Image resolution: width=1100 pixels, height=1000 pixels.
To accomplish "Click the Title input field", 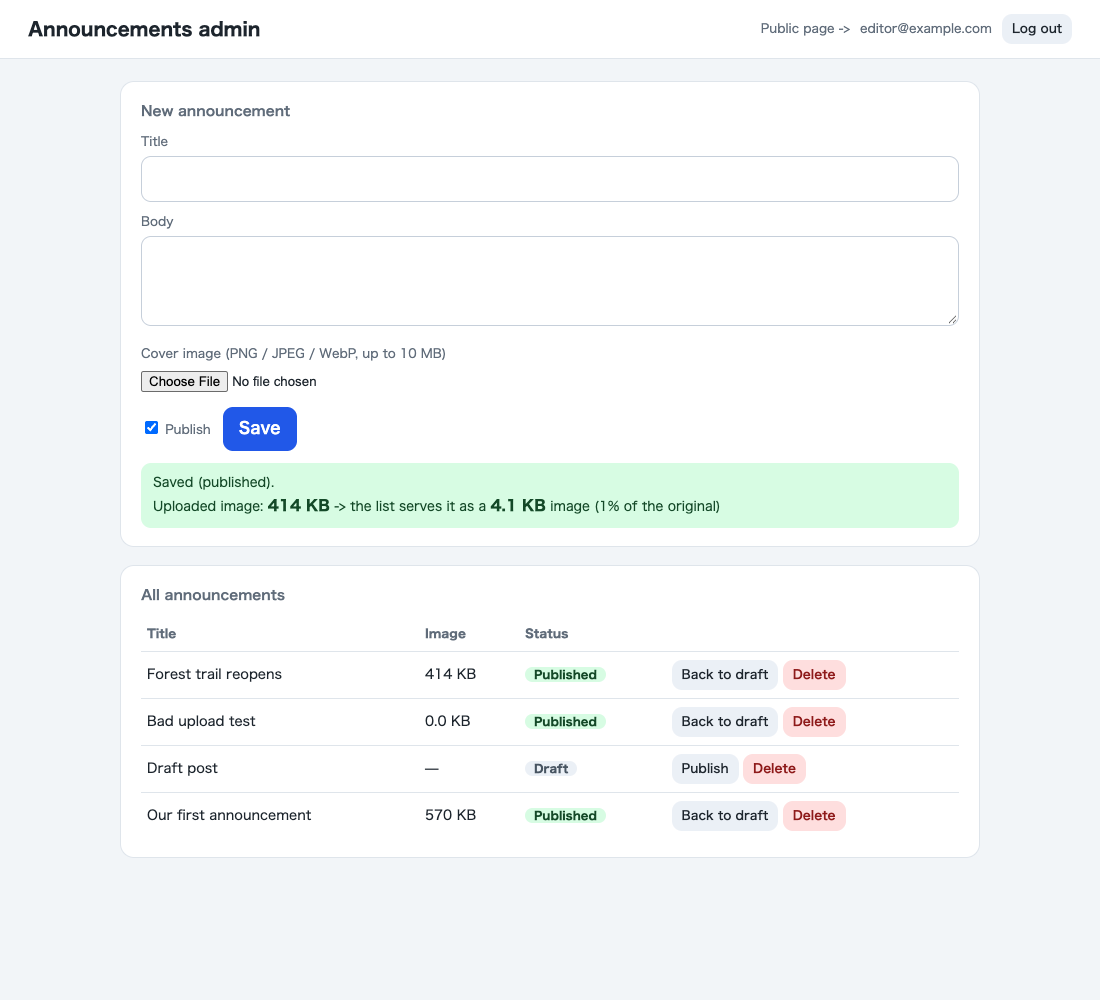I will [x=549, y=179].
